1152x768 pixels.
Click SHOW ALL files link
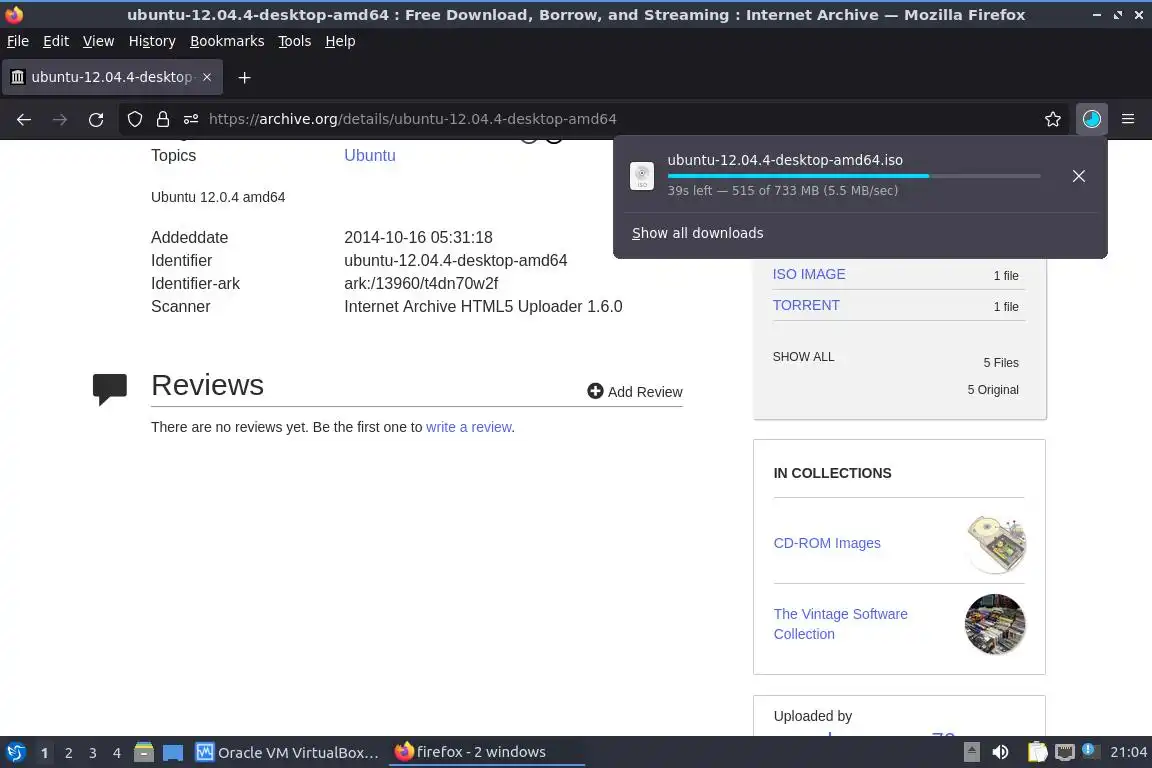pyautogui.click(x=803, y=356)
